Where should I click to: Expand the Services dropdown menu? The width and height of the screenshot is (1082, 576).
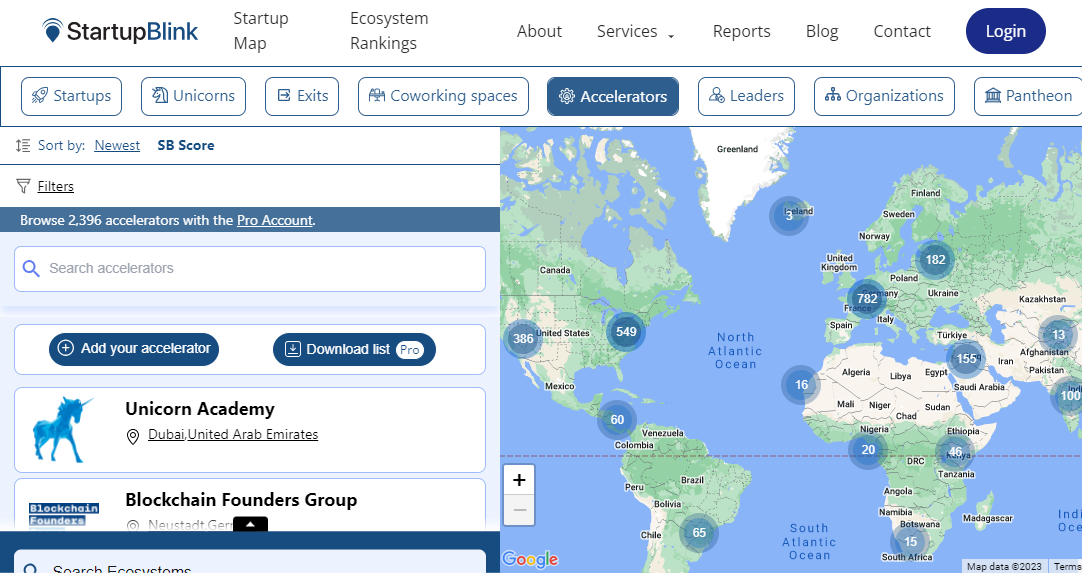coord(636,31)
